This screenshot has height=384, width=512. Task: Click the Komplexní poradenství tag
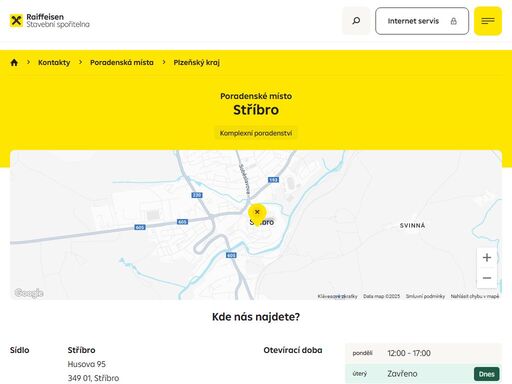click(256, 133)
